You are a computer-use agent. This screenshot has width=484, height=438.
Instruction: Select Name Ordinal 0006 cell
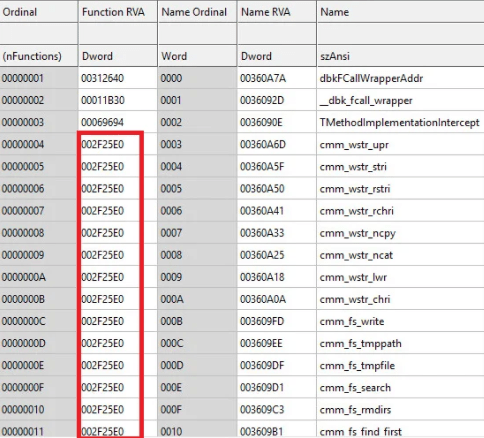coord(197,211)
